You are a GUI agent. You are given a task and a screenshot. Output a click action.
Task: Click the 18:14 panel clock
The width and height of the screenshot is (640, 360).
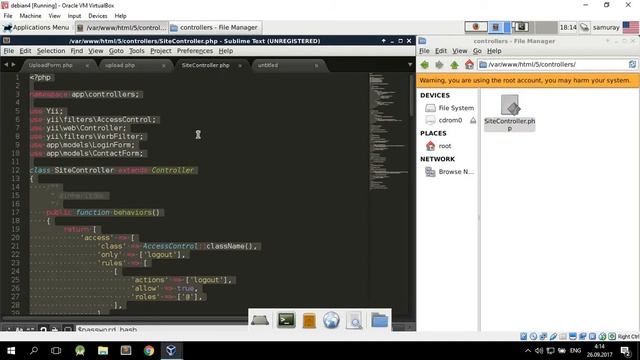click(568, 27)
